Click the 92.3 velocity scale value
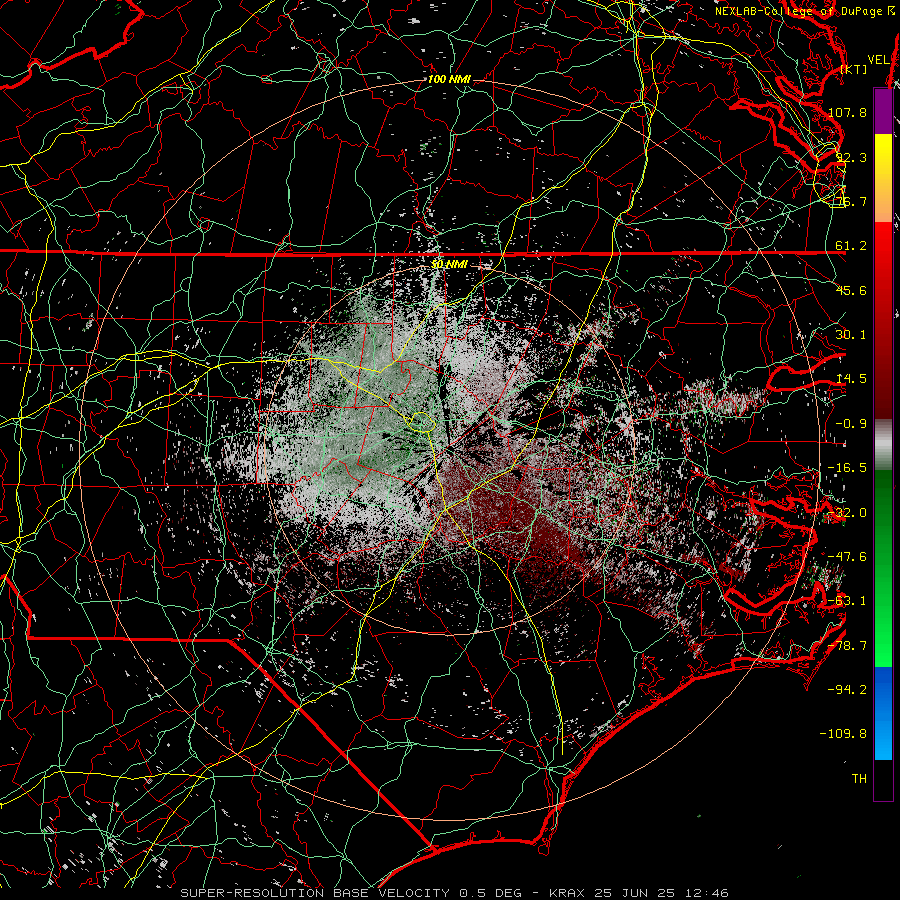900x900 pixels. 851,157
